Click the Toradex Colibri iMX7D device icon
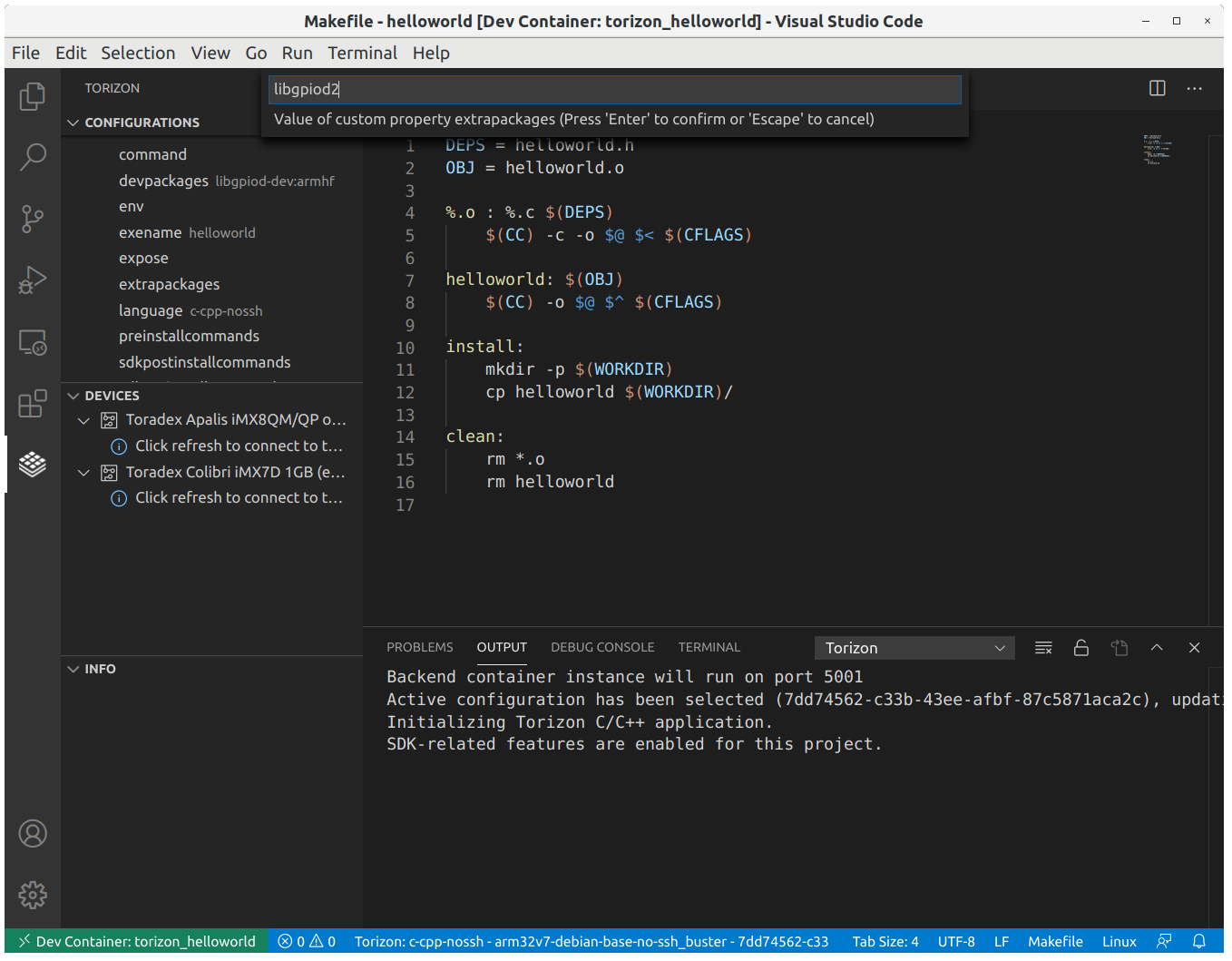 [x=109, y=473]
